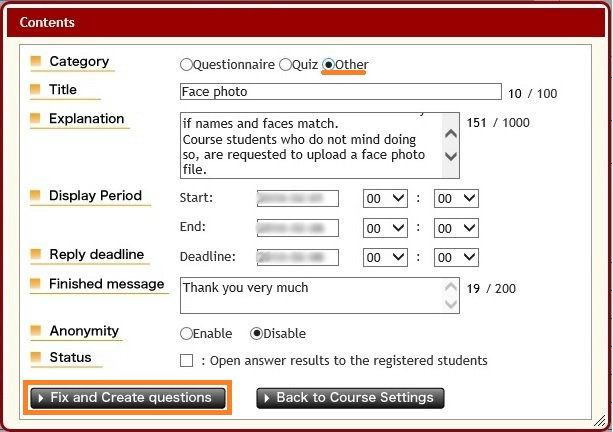Click the End date input field
Screen dimensions: 613x432
(x=297, y=228)
